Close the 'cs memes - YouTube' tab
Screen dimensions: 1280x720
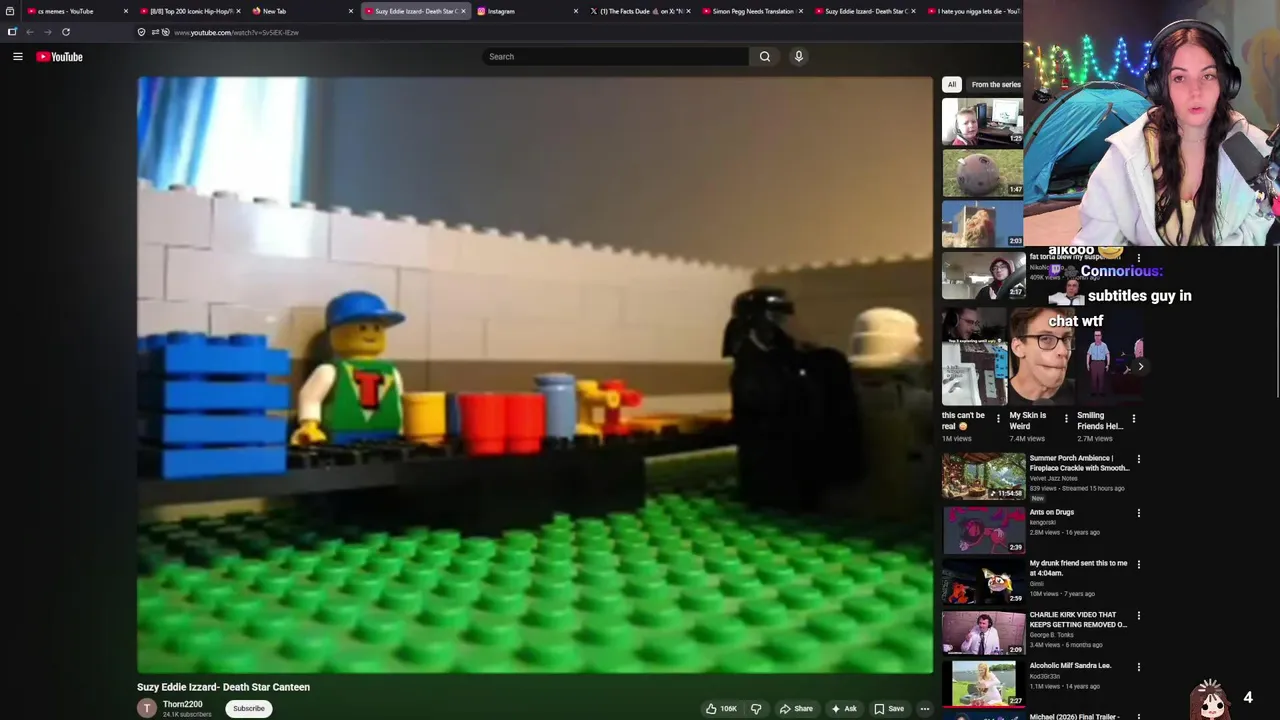[x=126, y=11]
